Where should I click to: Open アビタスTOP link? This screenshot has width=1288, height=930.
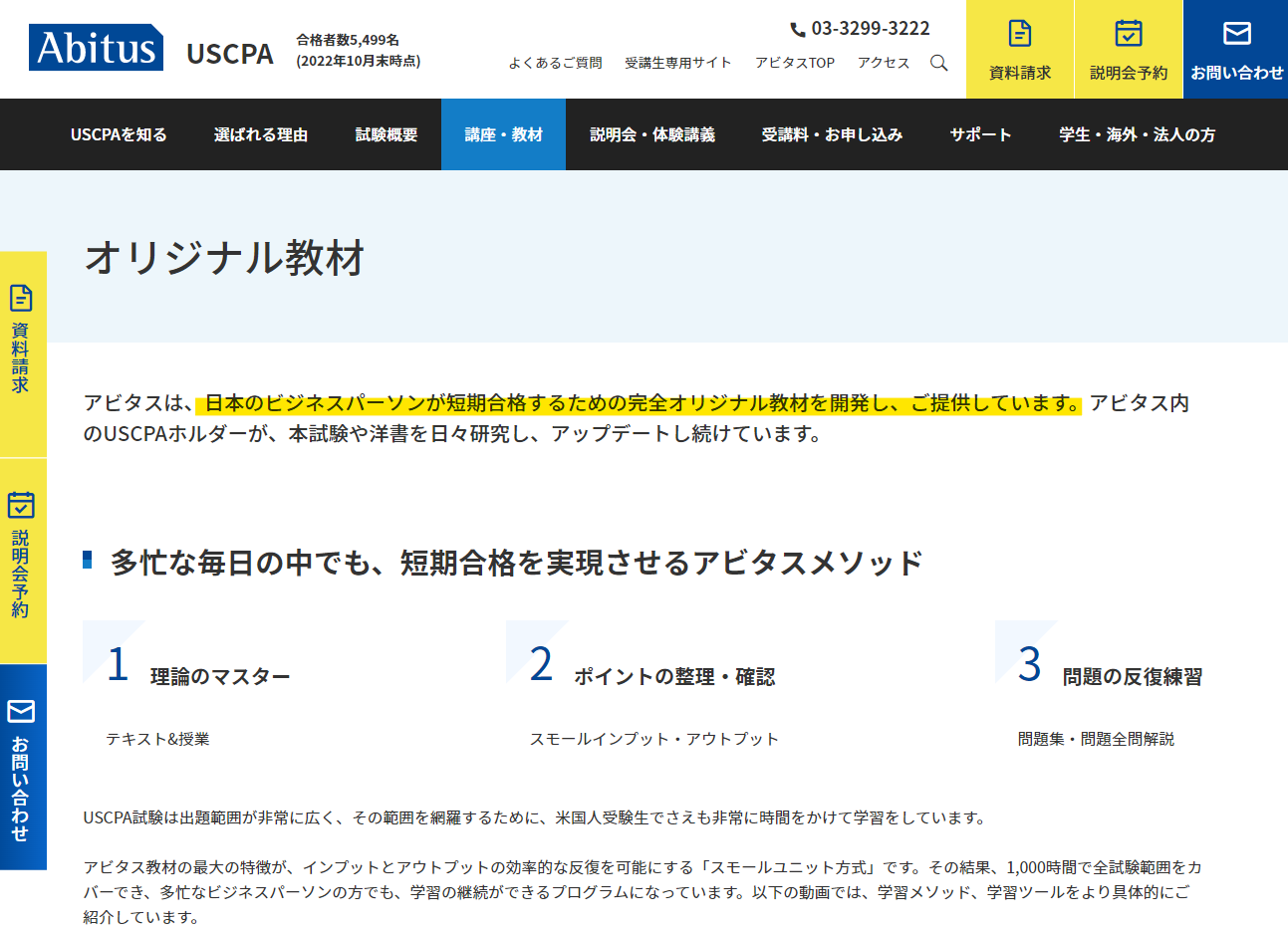click(x=795, y=63)
